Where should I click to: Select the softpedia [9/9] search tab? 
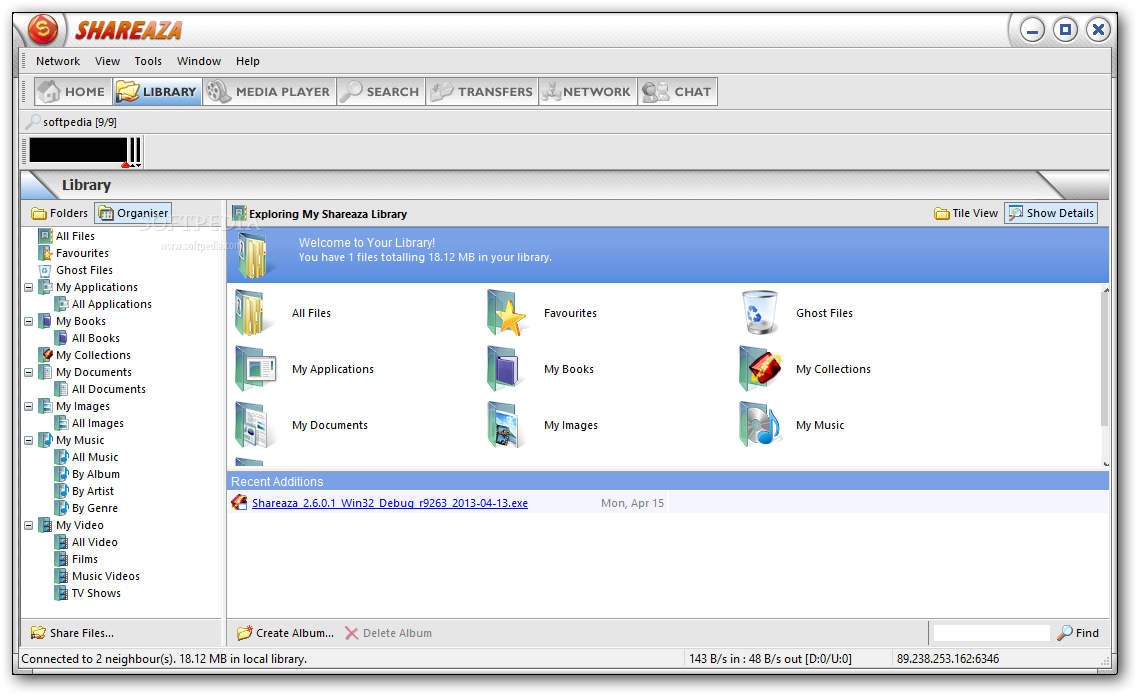[72, 122]
